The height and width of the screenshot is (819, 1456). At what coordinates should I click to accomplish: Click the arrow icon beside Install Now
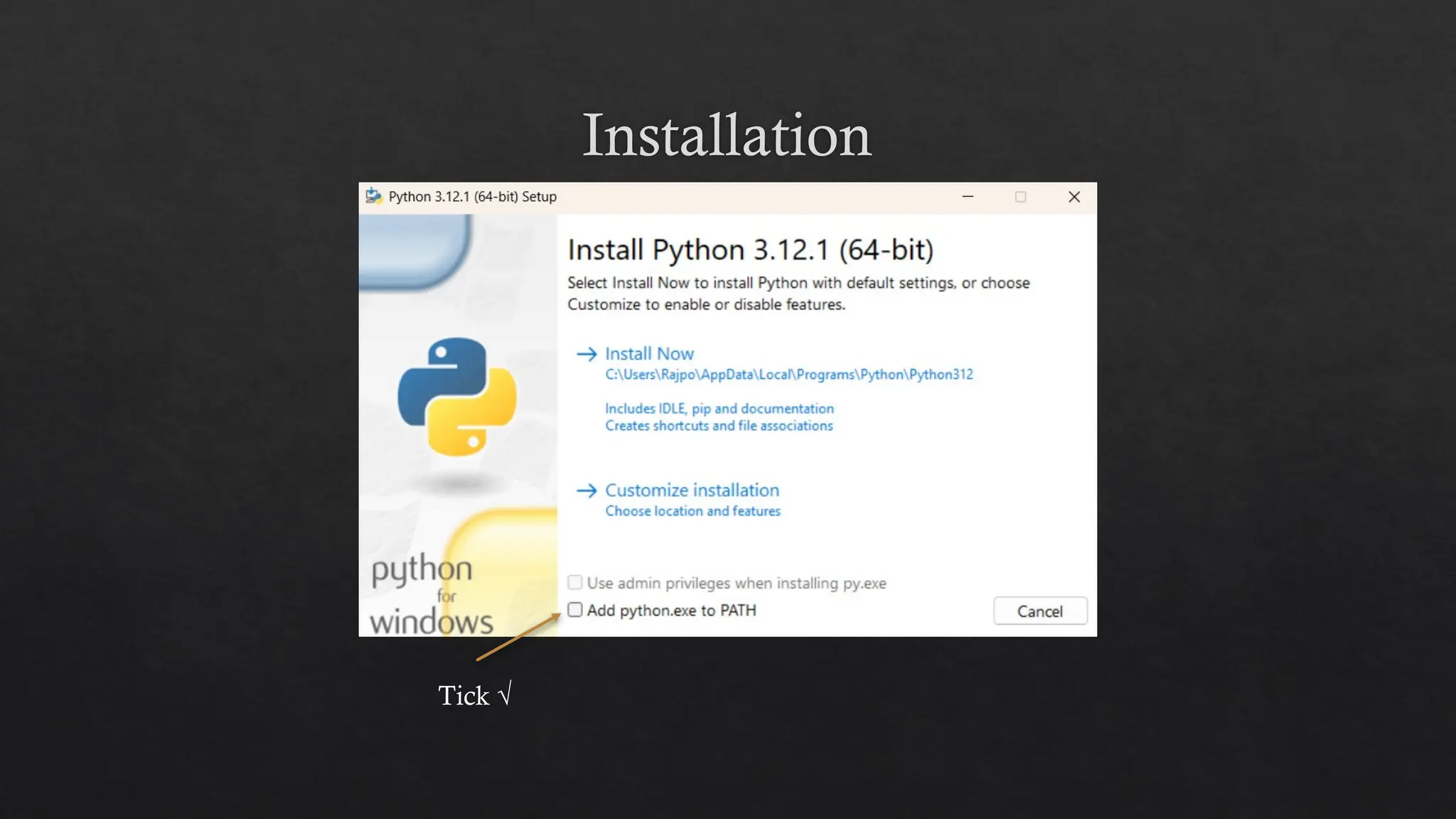[x=587, y=354]
